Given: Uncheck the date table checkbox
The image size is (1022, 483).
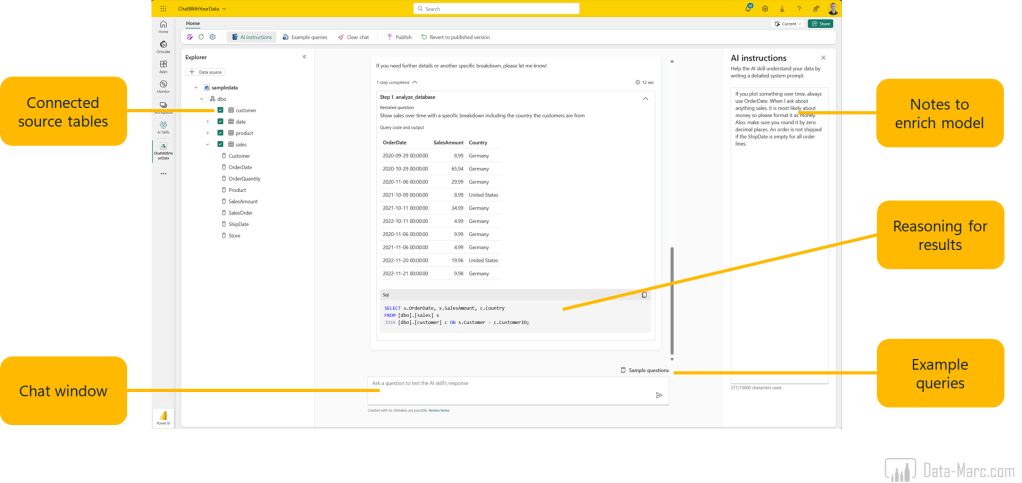Looking at the screenshot, I should pyautogui.click(x=219, y=121).
